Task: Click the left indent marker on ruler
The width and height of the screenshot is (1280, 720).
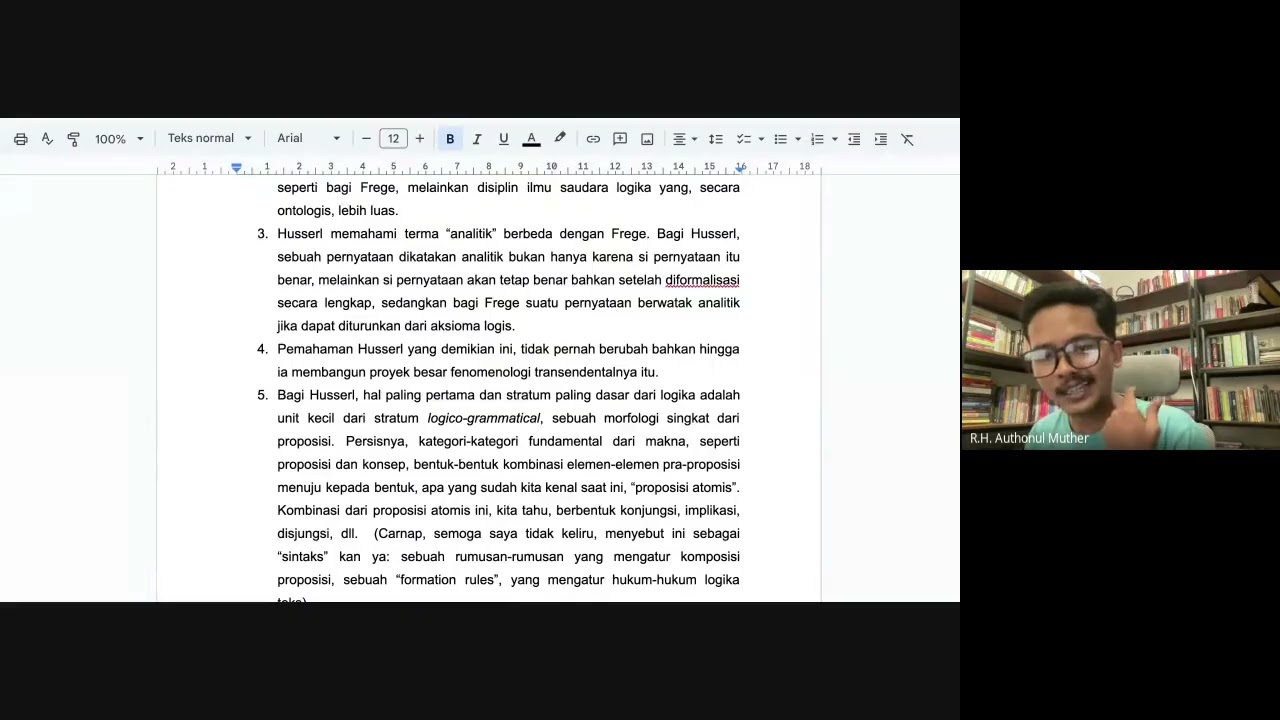Action: pyautogui.click(x=237, y=167)
